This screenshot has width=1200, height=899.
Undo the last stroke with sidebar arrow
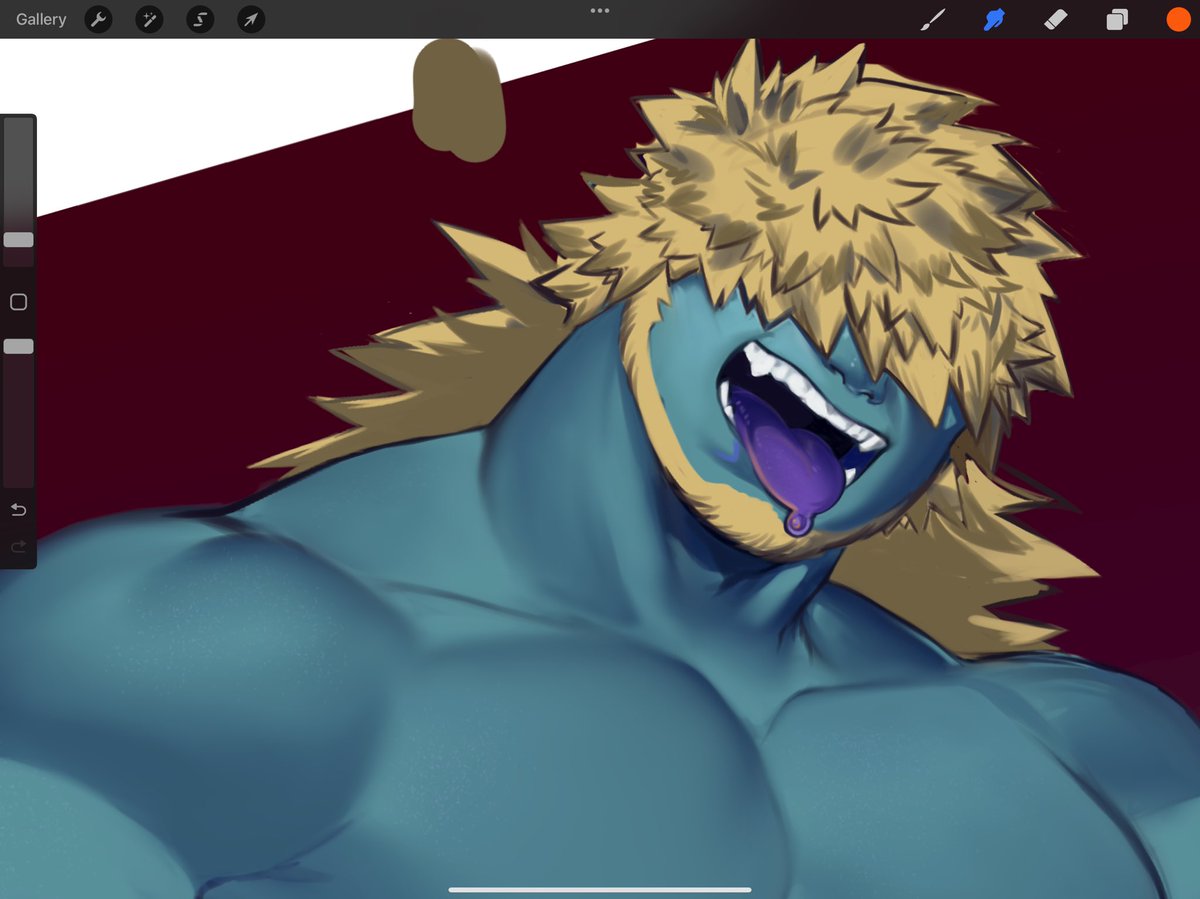tap(18, 510)
